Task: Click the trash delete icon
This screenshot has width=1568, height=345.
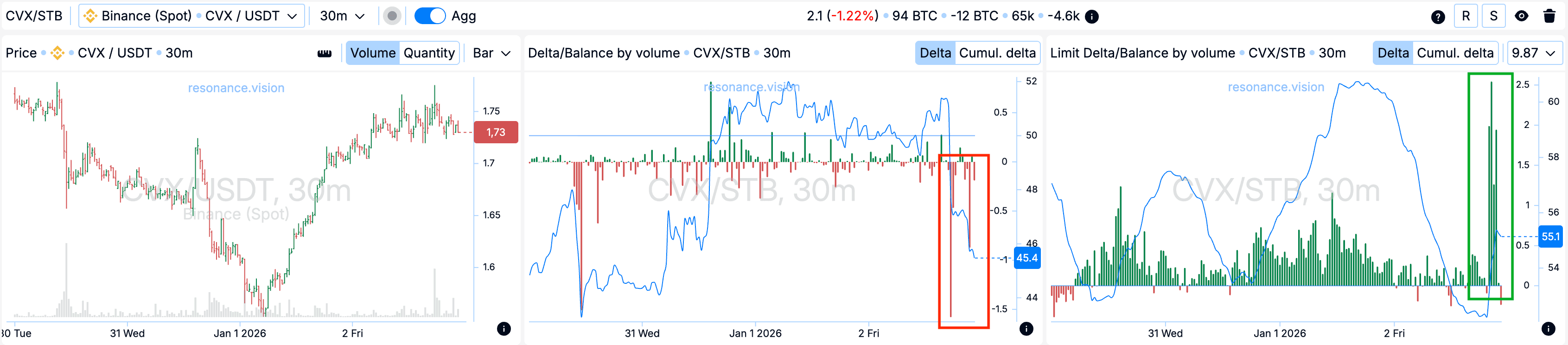Action: coord(1550,16)
